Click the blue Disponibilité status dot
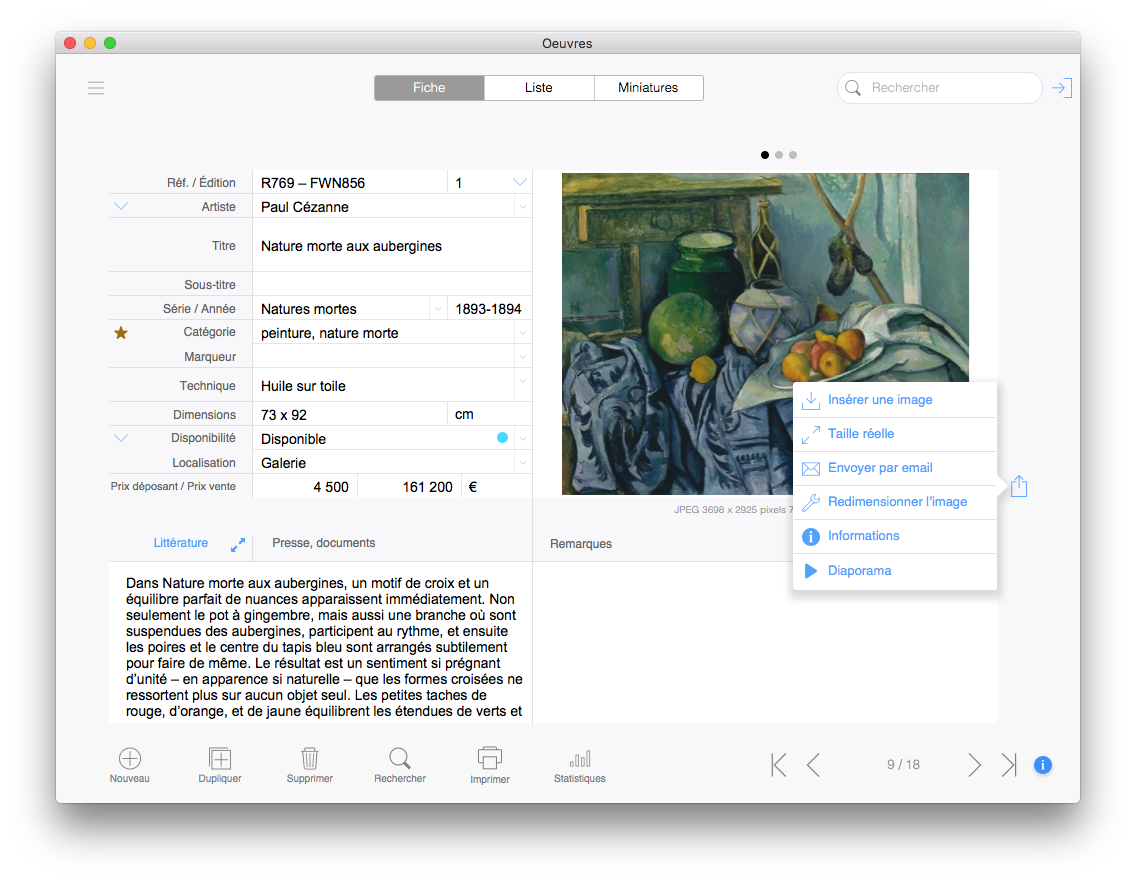Viewport: 1136px width, 883px height. click(x=502, y=438)
